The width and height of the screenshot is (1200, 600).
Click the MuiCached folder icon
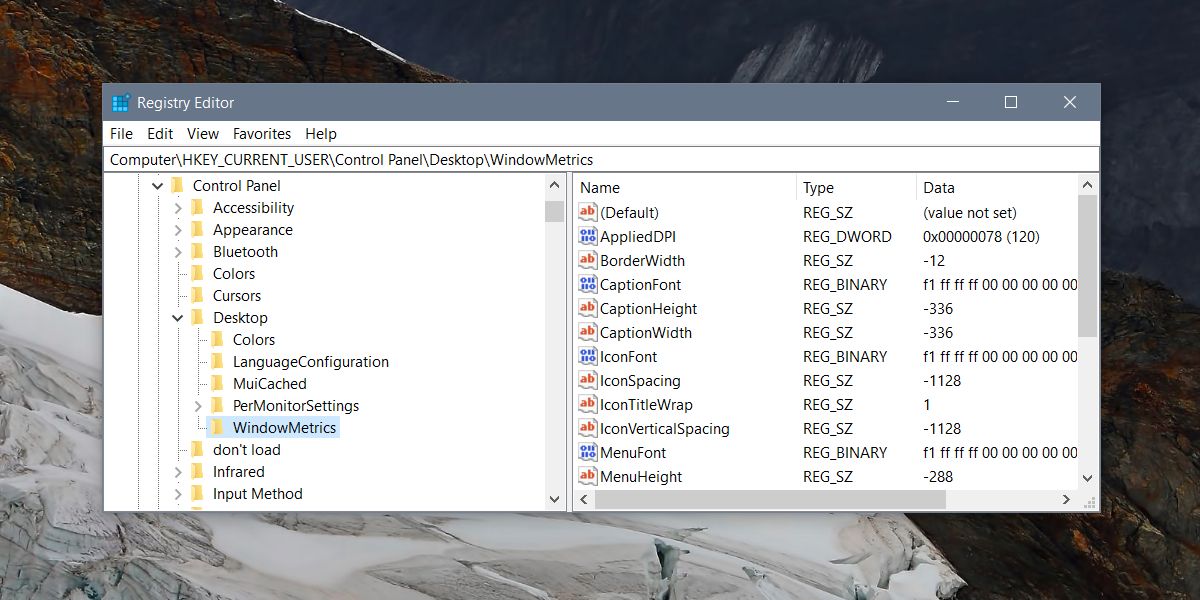(x=218, y=383)
